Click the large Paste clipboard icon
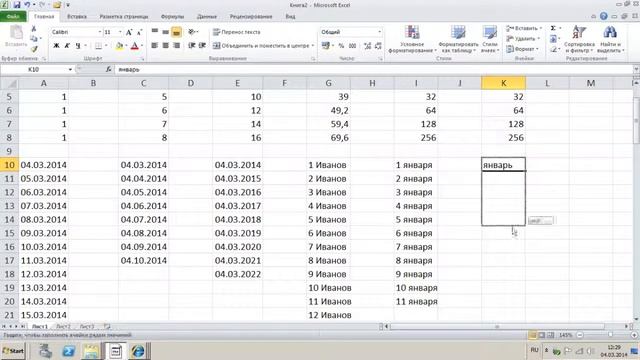Screen dimensions: 640x360 pos(16,33)
